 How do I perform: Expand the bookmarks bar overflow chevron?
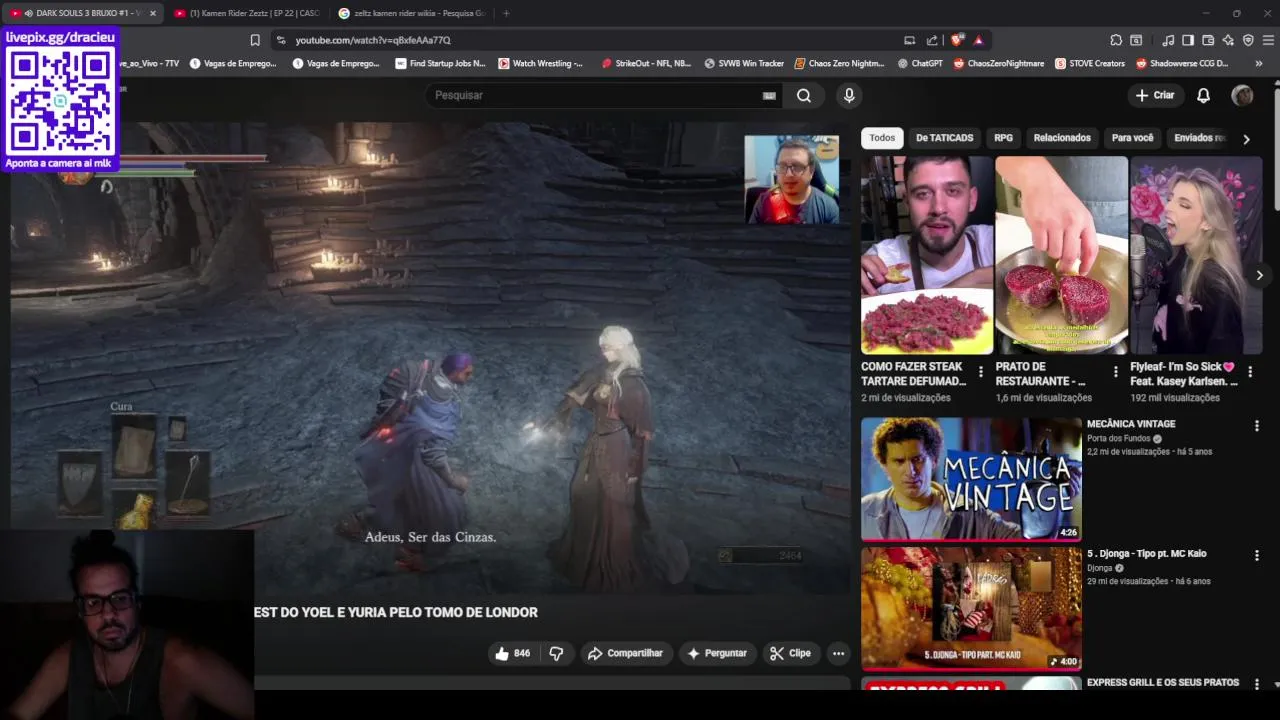[1258, 63]
